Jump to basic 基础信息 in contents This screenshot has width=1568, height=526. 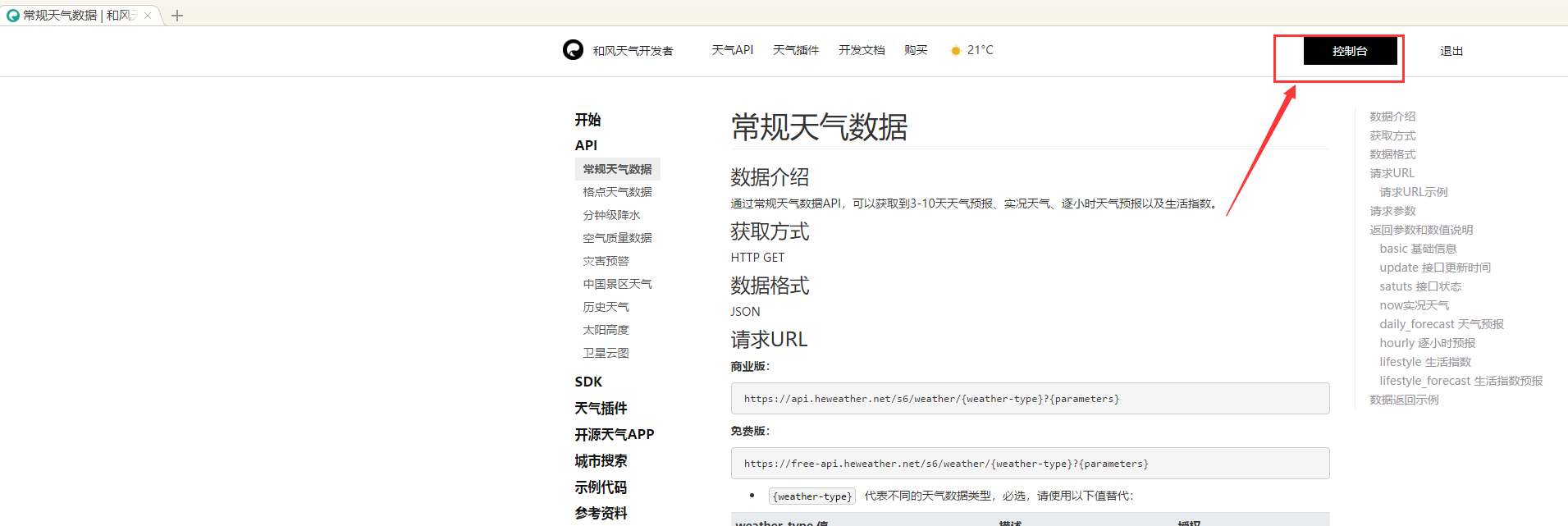[x=1418, y=249]
